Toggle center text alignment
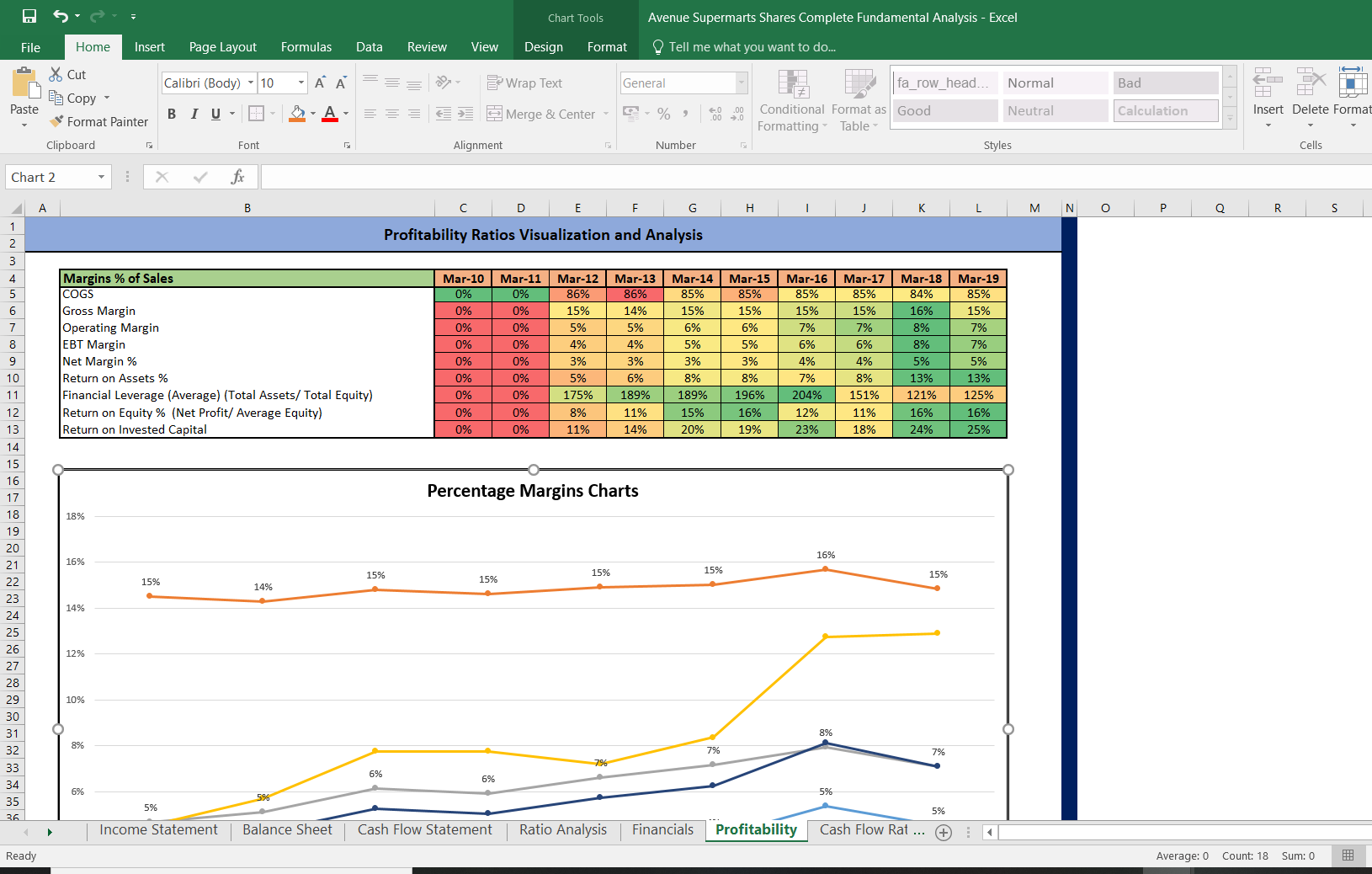 392,114
